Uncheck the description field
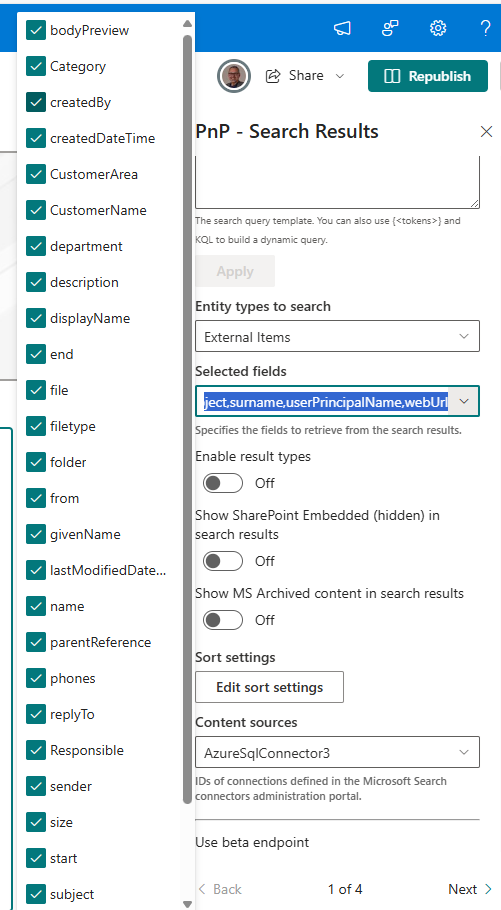 point(36,282)
